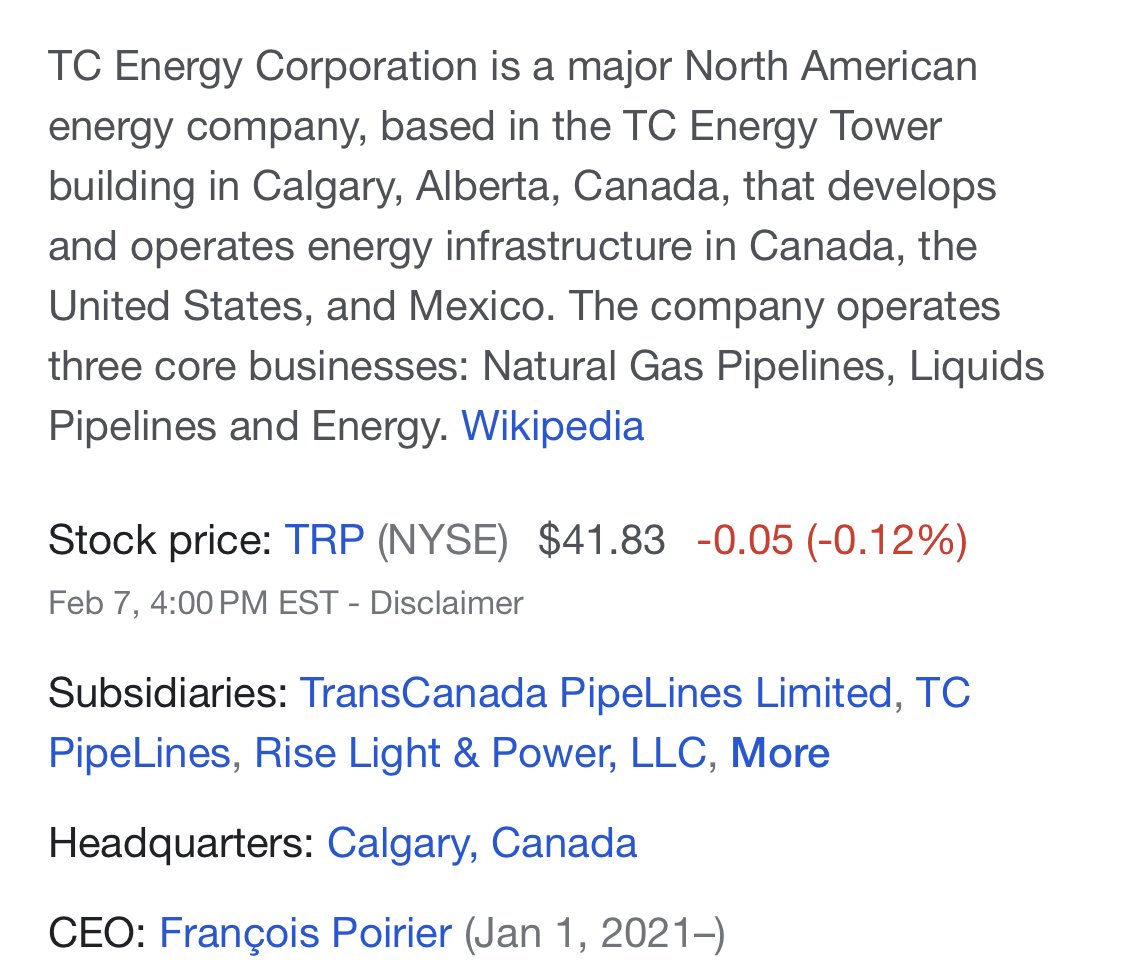Click the Disclaimer link under stock price
Screen dimensions: 1125x974
point(446,603)
